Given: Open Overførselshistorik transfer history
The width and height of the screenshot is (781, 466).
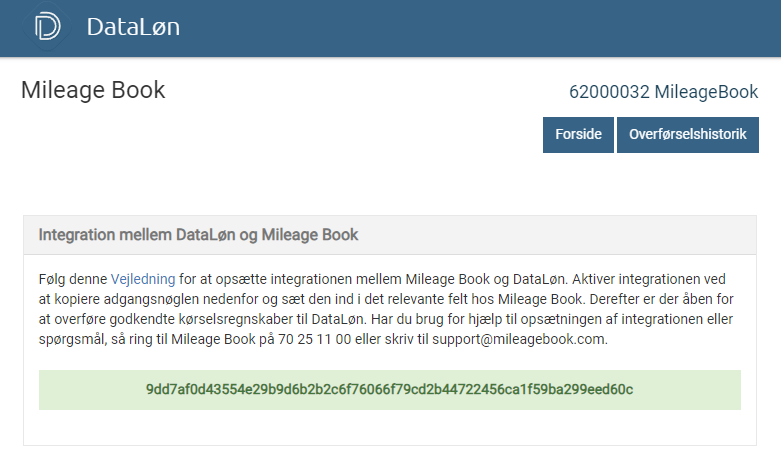Looking at the screenshot, I should click(687, 134).
